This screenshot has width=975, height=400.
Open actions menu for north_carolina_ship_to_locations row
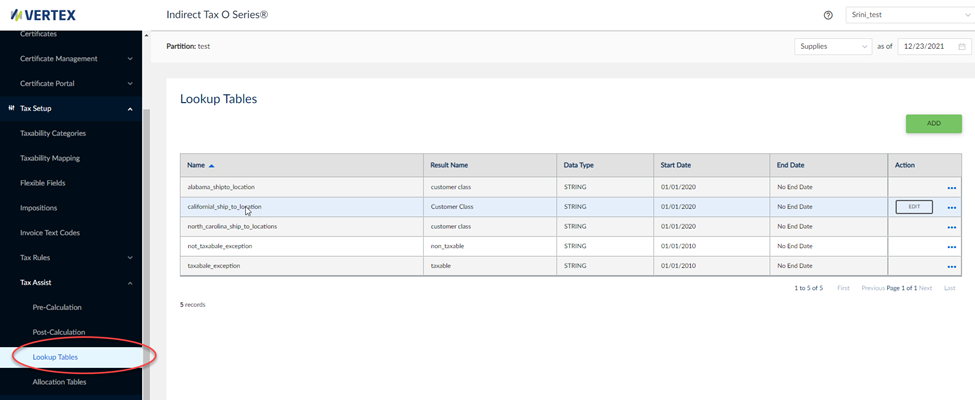click(951, 227)
